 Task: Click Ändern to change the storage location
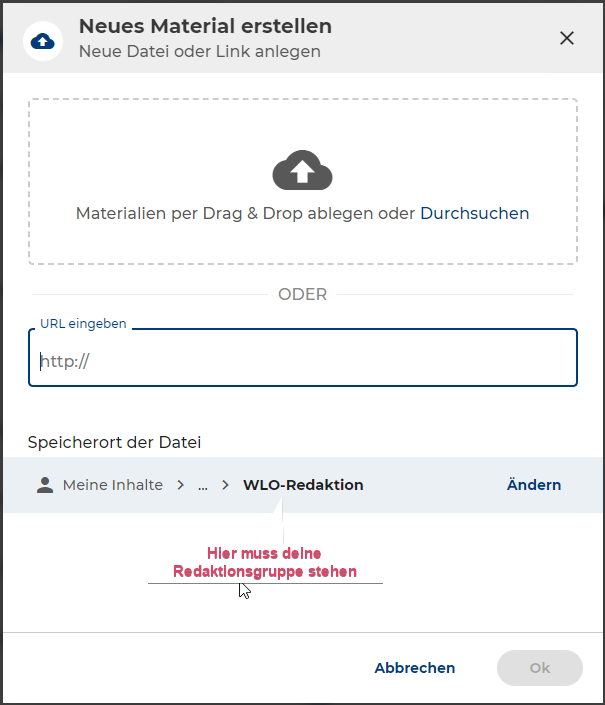click(534, 485)
